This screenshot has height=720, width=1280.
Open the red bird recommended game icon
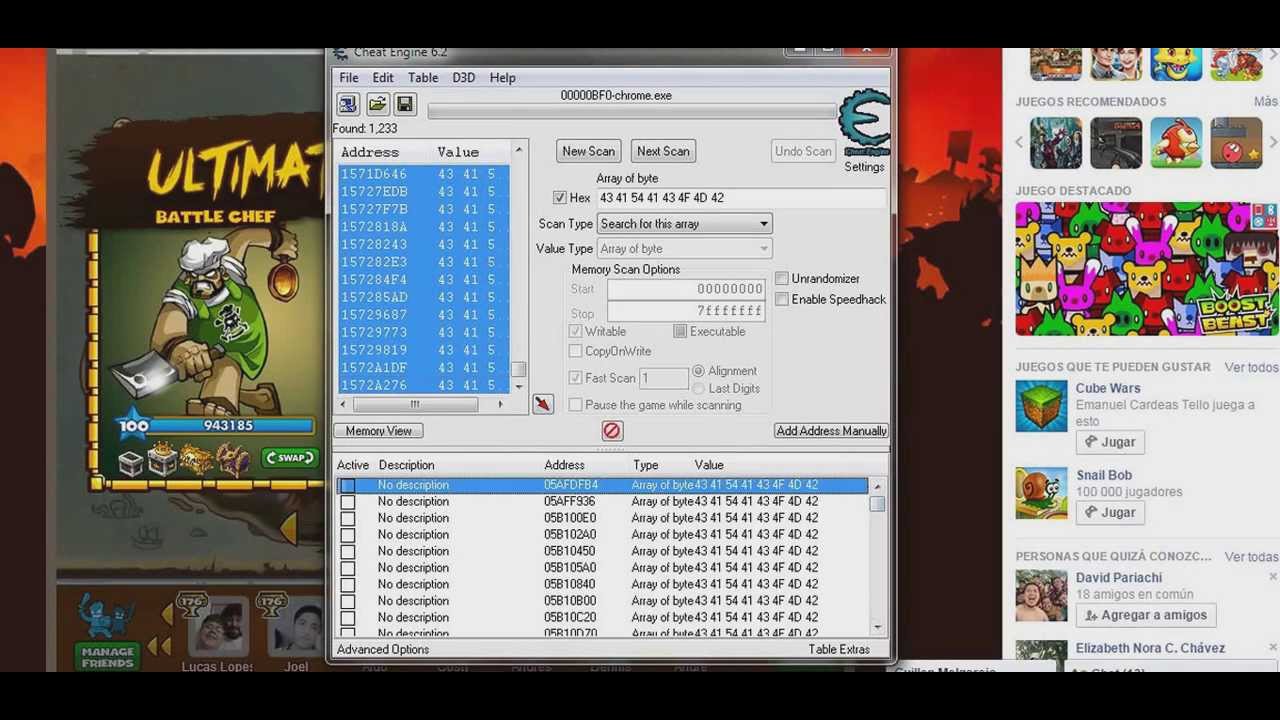[1176, 143]
